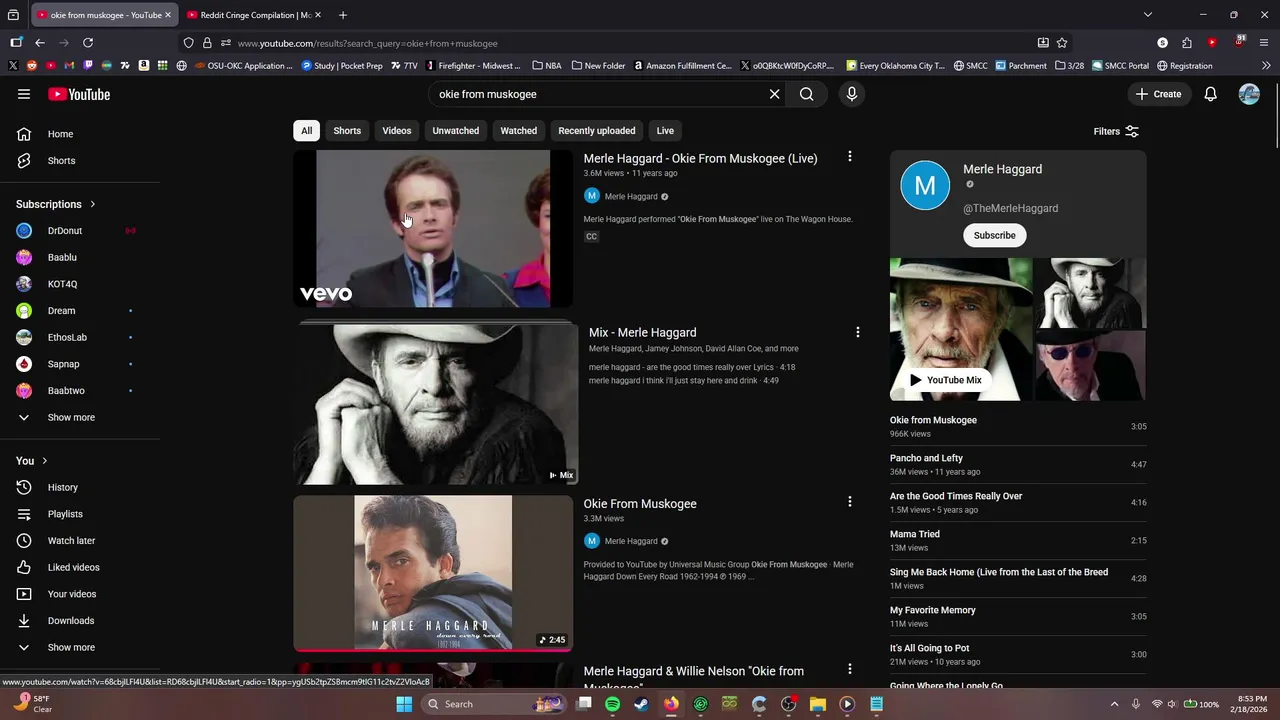Show hidden system tray icons
Image resolution: width=1280 pixels, height=720 pixels.
(x=1115, y=704)
